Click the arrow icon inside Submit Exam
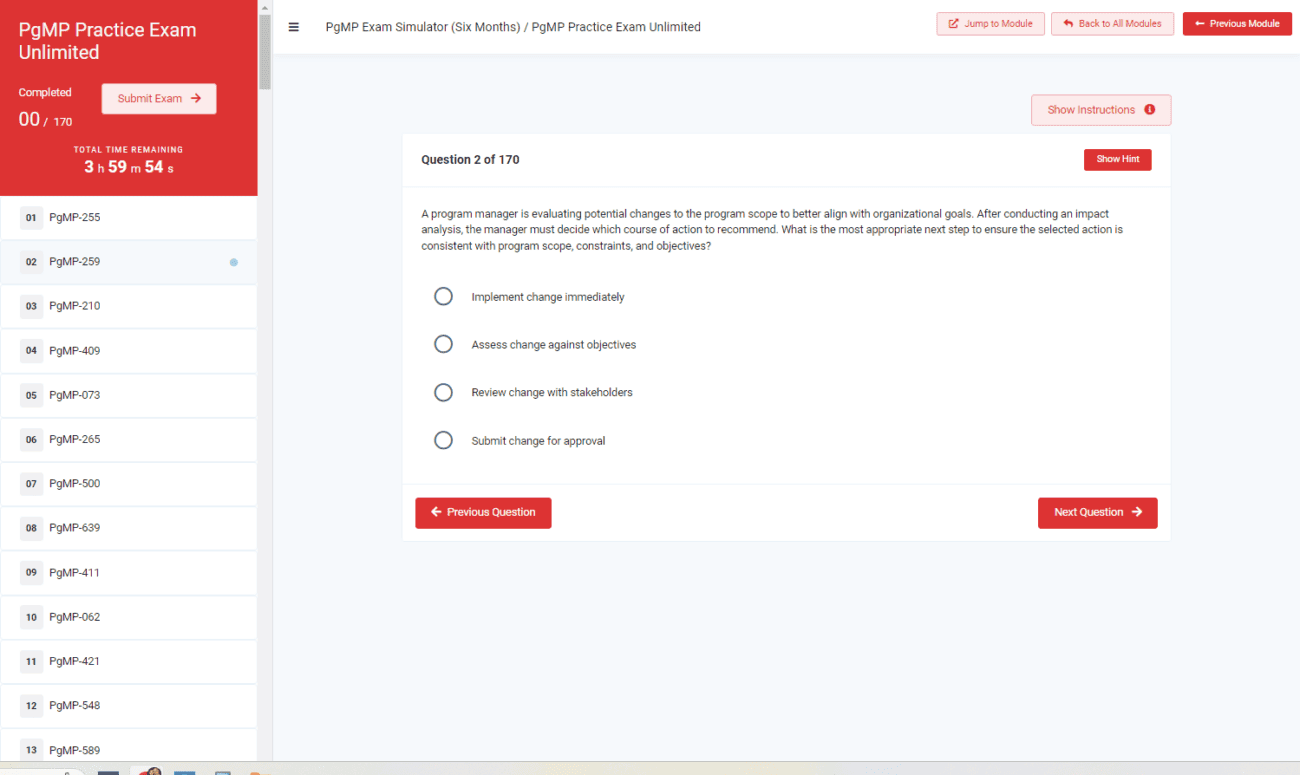The width and height of the screenshot is (1300, 775). (196, 98)
